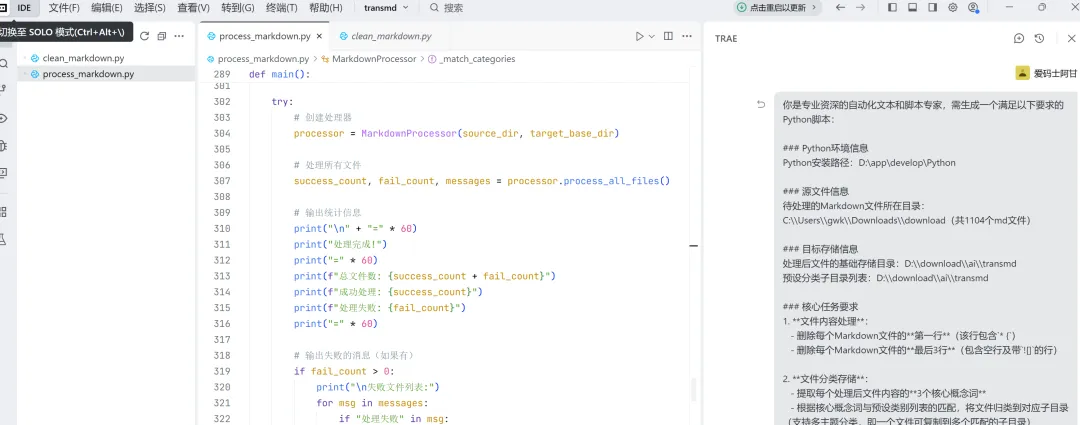
Task: Switch to IDE mode button
Action: point(25,8)
